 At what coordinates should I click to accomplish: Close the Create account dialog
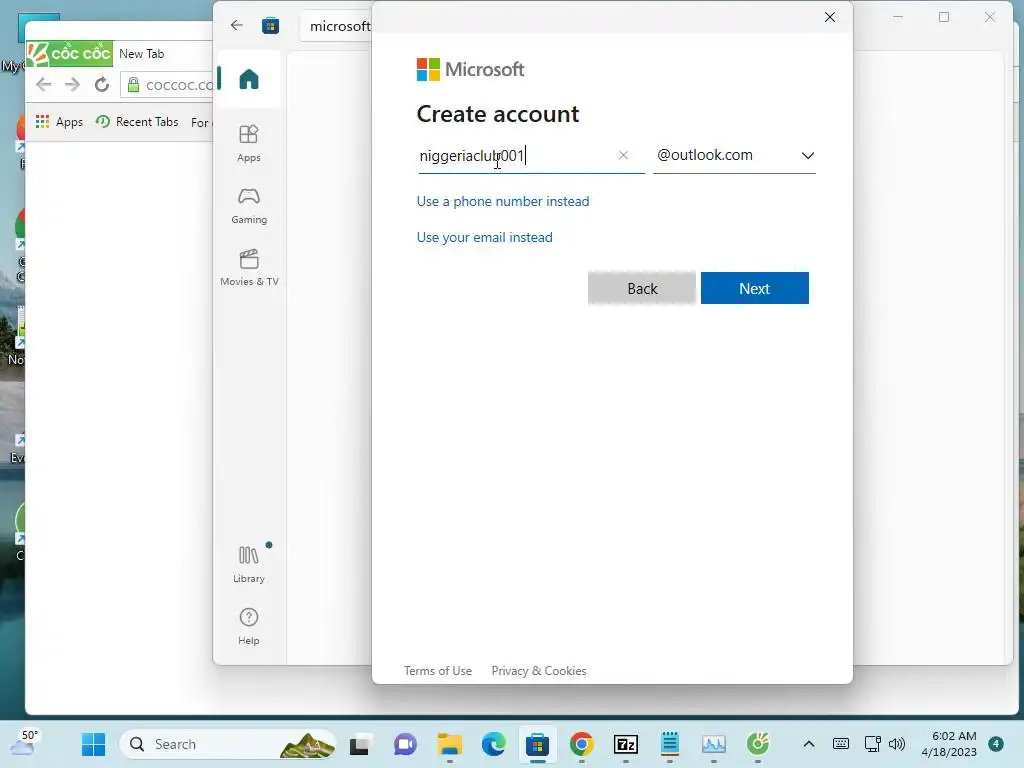(829, 17)
